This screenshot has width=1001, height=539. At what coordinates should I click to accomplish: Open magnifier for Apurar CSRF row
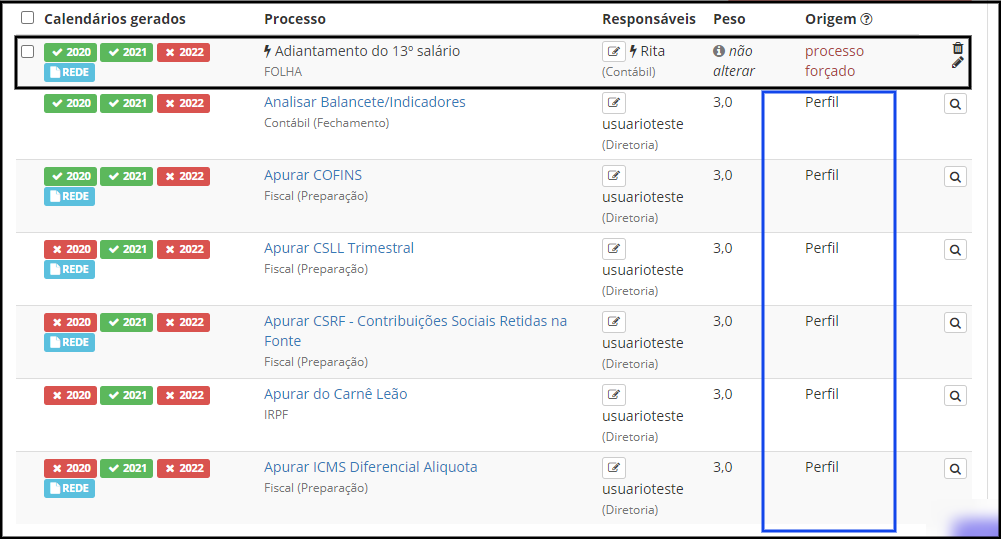(955, 323)
